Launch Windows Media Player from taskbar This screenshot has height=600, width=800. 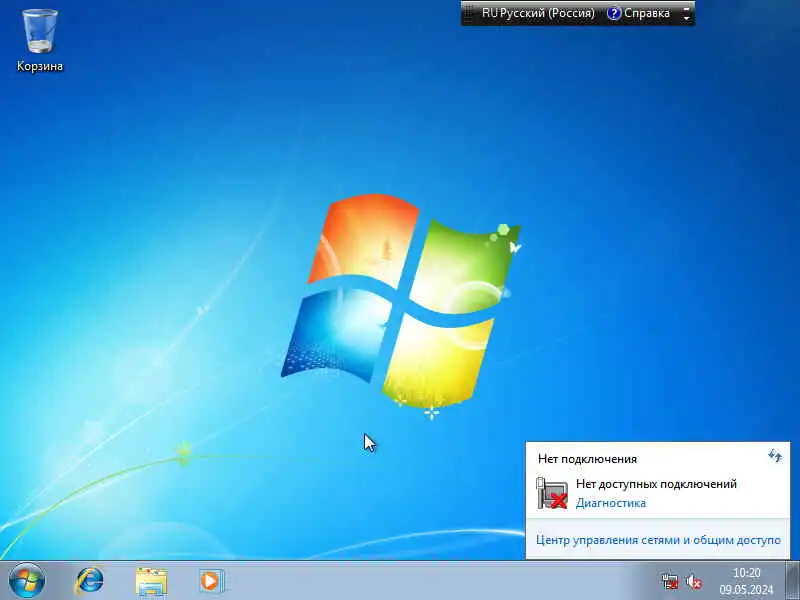[211, 581]
